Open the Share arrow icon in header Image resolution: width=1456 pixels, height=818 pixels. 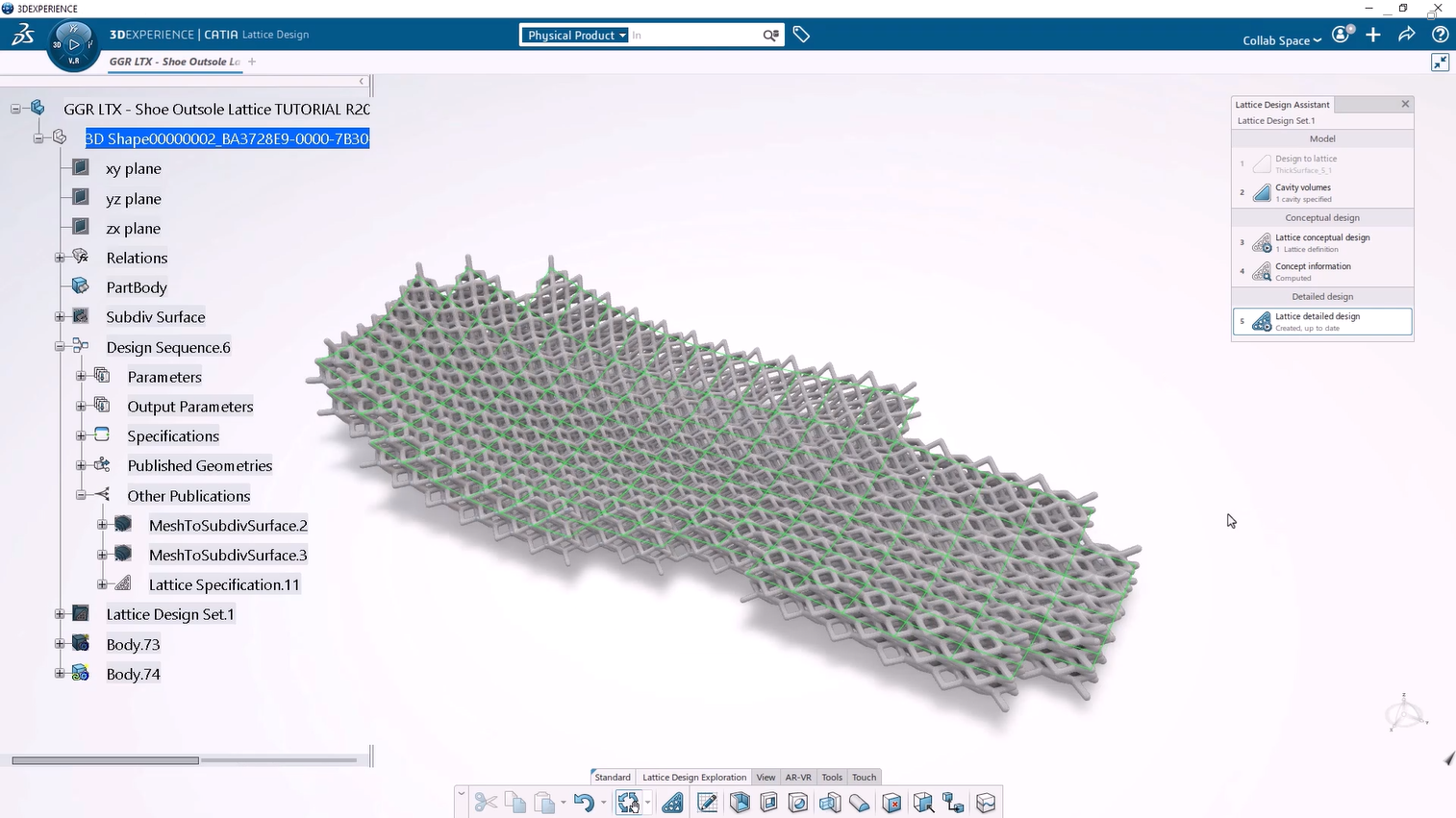click(1406, 35)
